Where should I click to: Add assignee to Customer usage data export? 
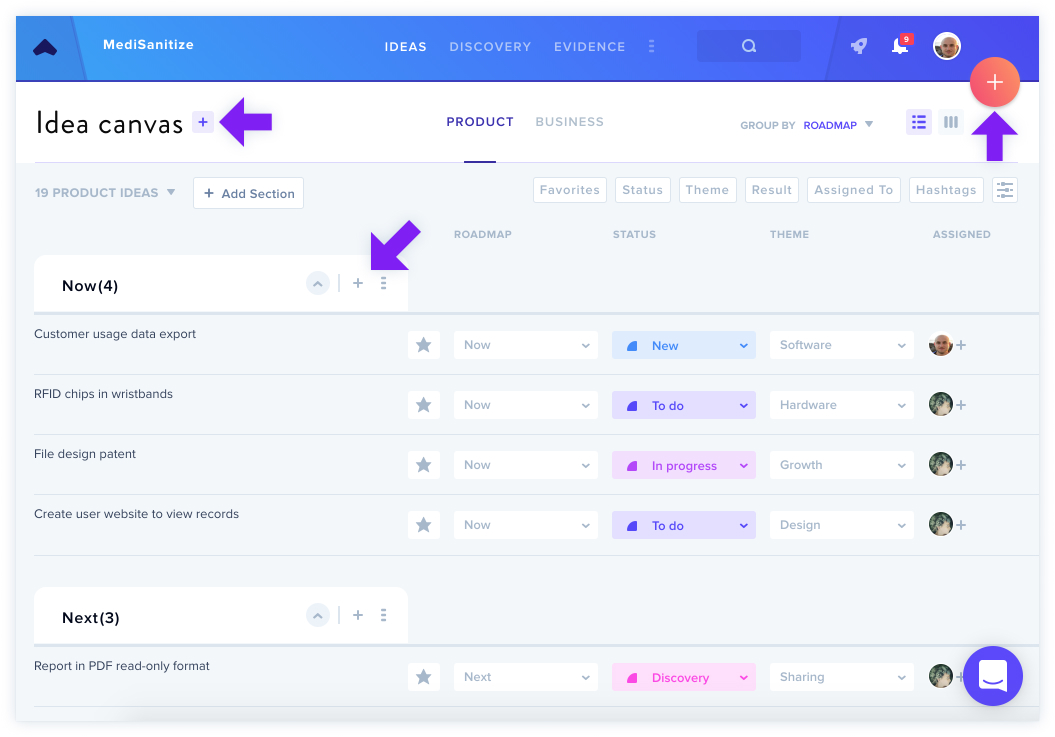[x=961, y=345]
